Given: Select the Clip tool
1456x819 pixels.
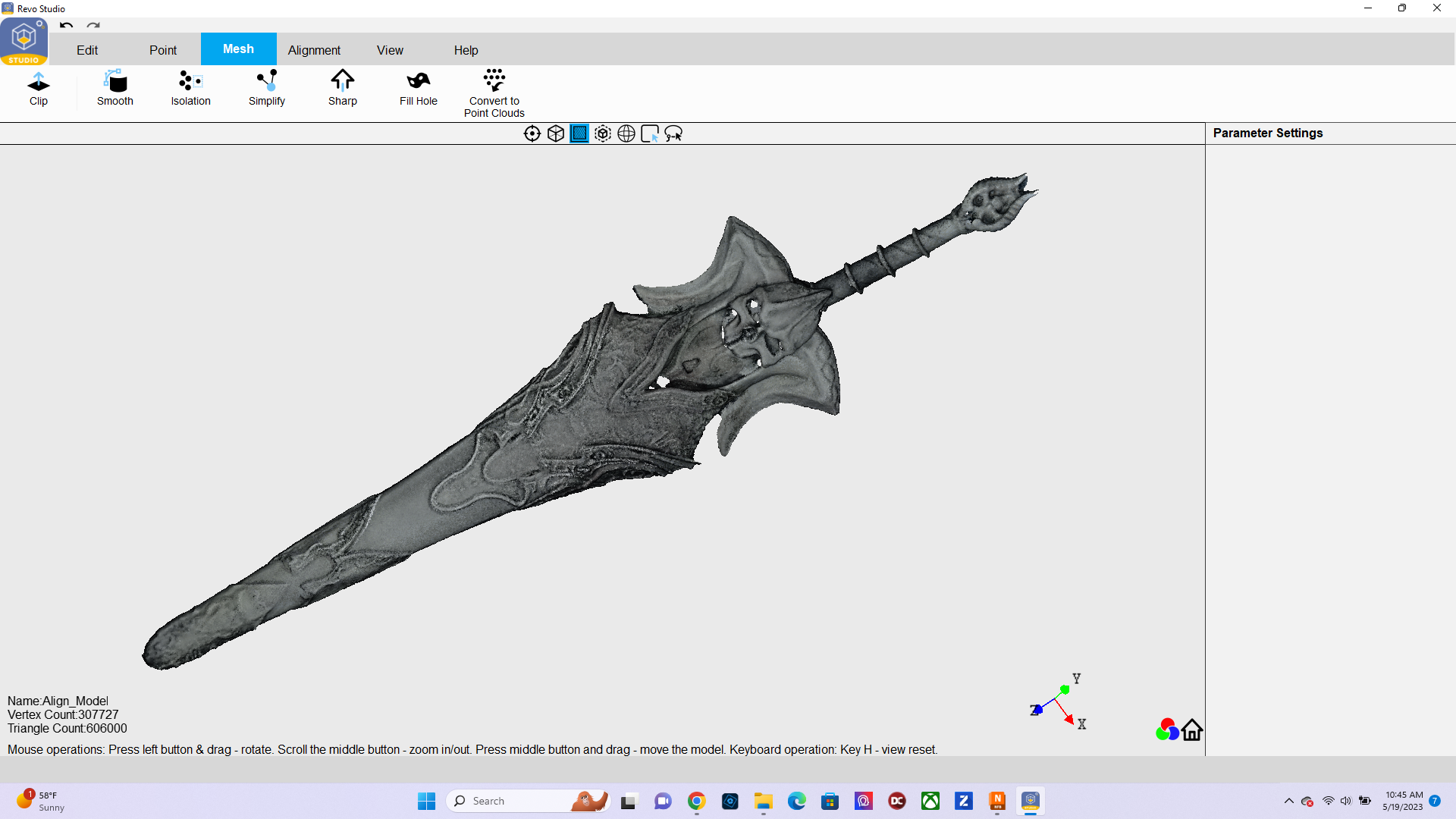Looking at the screenshot, I should pos(39,89).
